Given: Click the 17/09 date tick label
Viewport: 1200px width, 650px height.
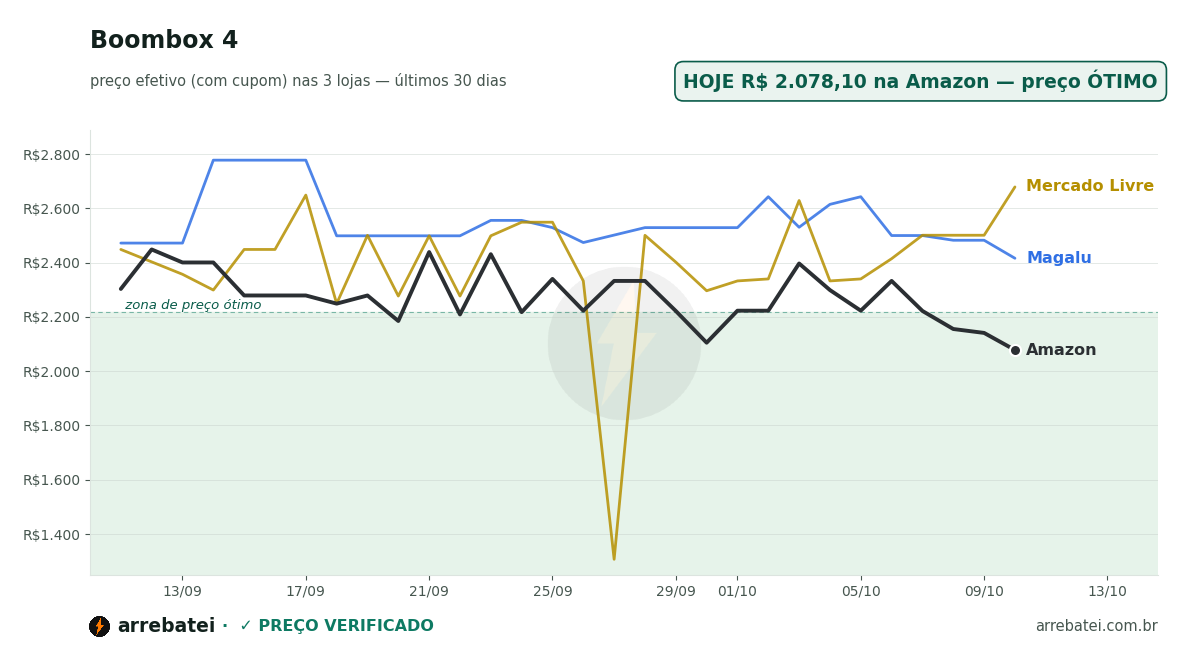Looking at the screenshot, I should (306, 592).
